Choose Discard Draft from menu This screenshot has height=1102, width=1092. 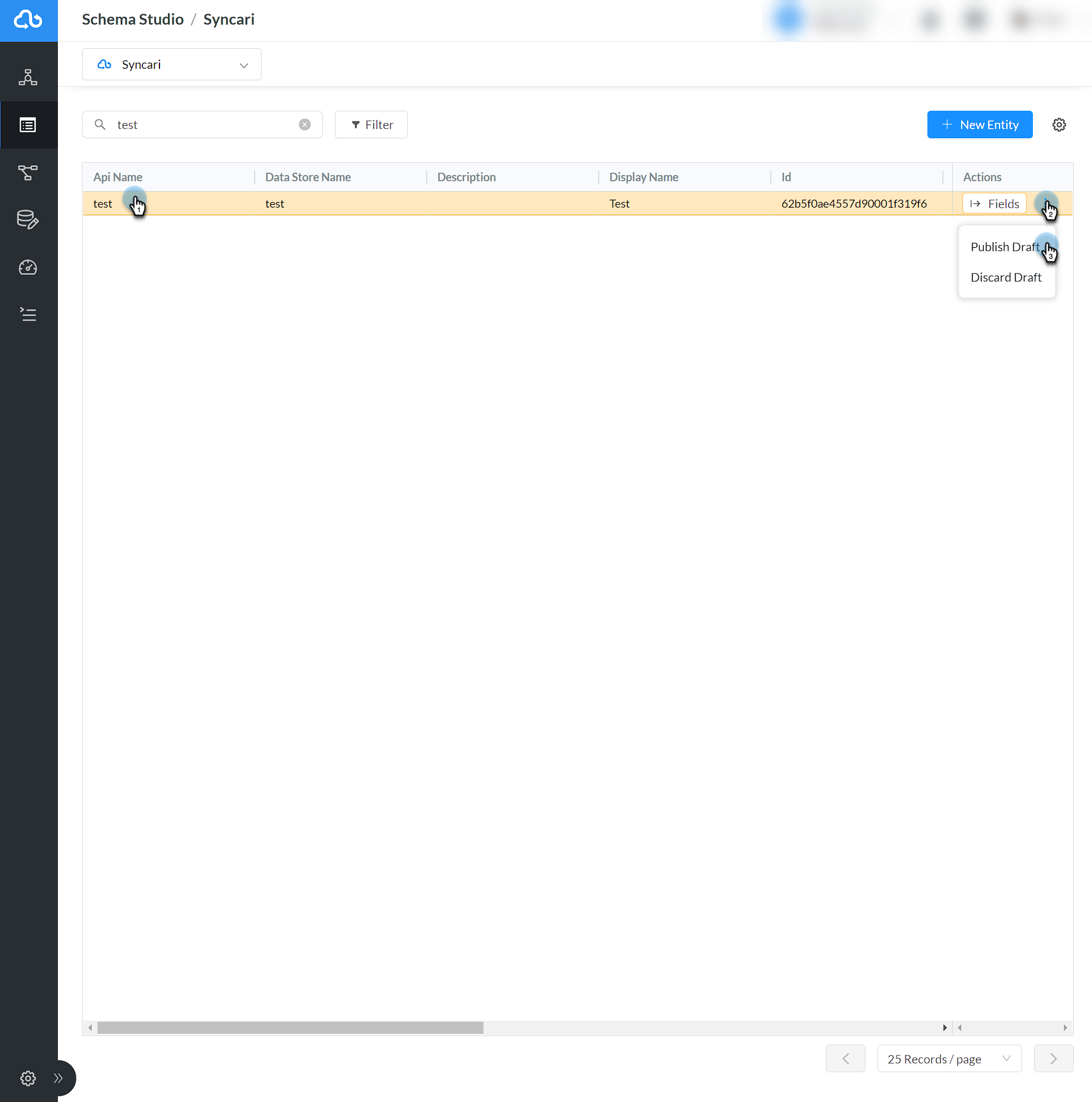click(x=1006, y=278)
